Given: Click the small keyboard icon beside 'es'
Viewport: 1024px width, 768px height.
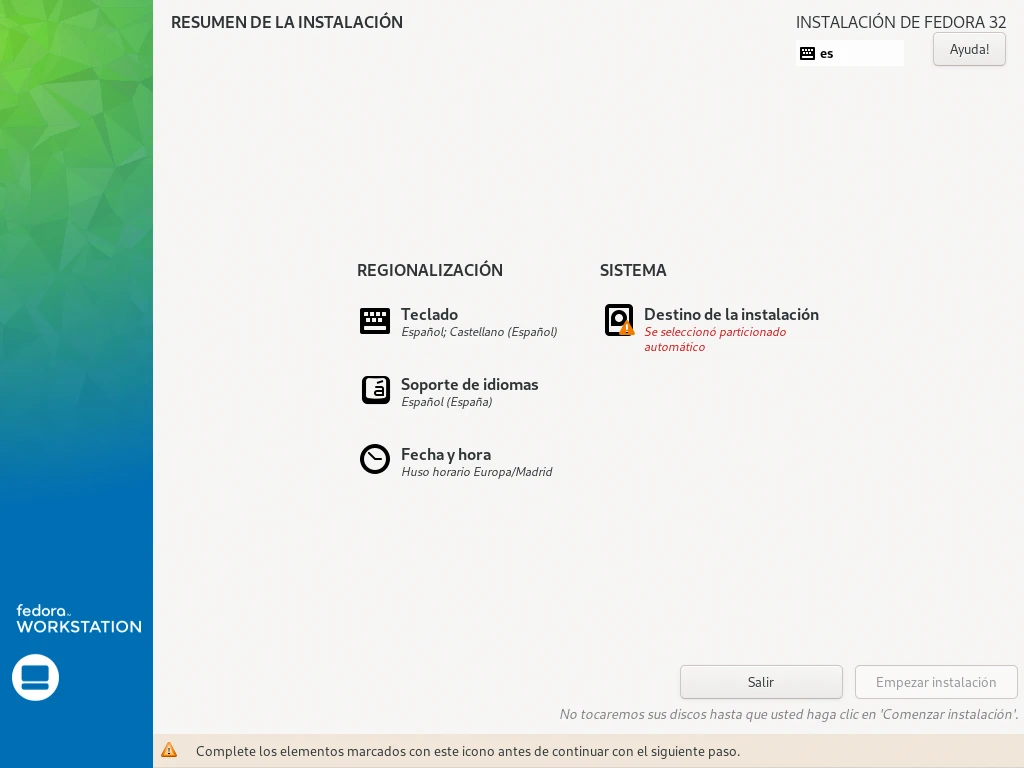Looking at the screenshot, I should pyautogui.click(x=807, y=53).
